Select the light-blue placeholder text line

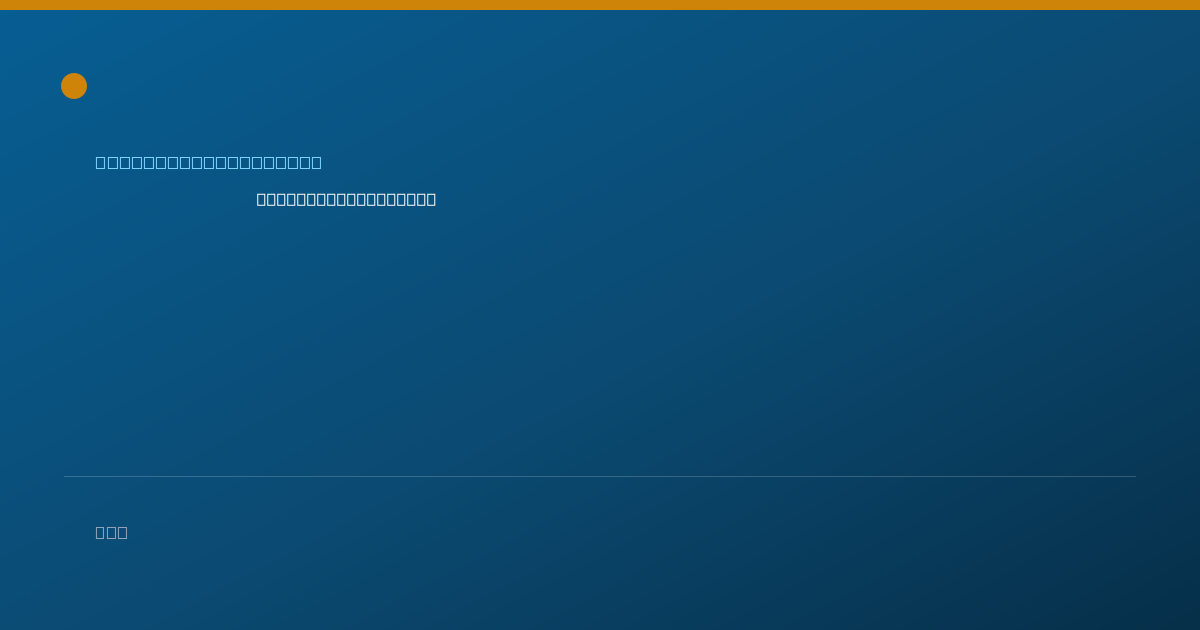pos(209,162)
